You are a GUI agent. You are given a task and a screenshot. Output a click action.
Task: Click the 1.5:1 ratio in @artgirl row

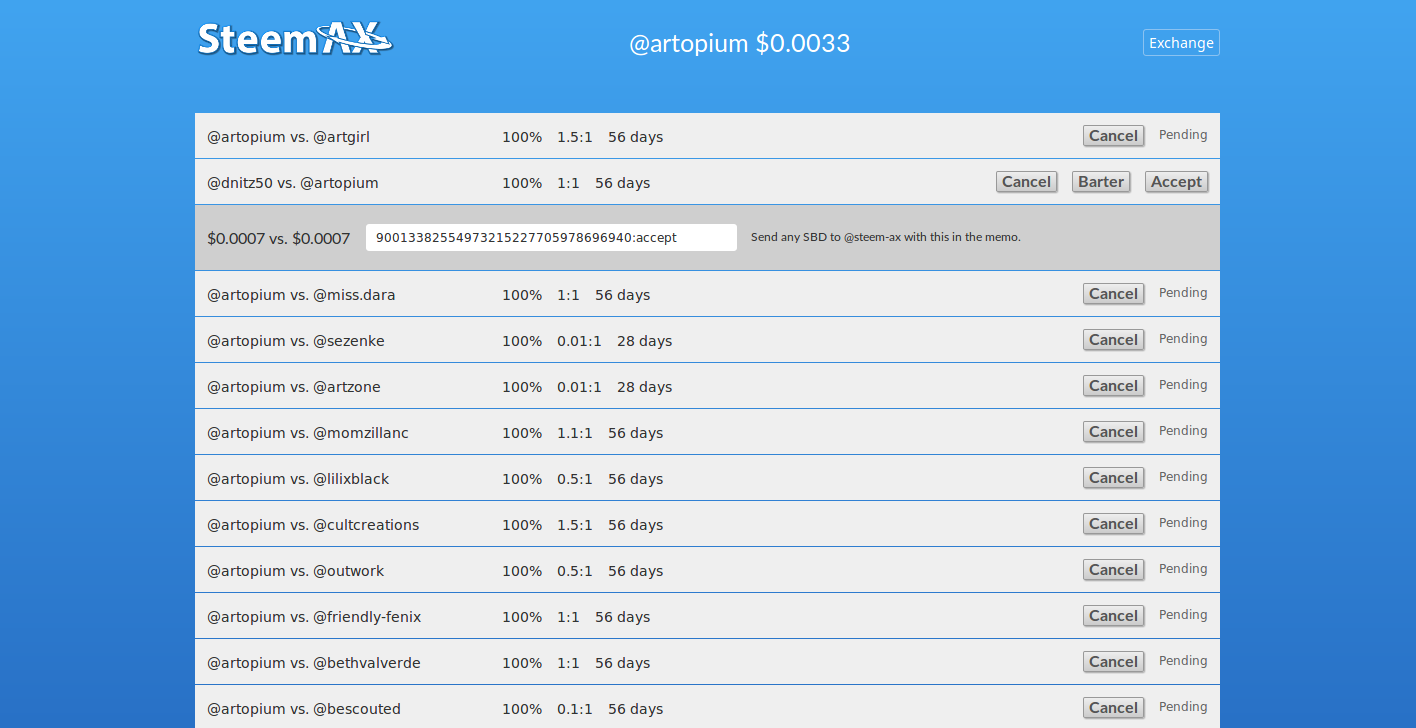click(575, 137)
